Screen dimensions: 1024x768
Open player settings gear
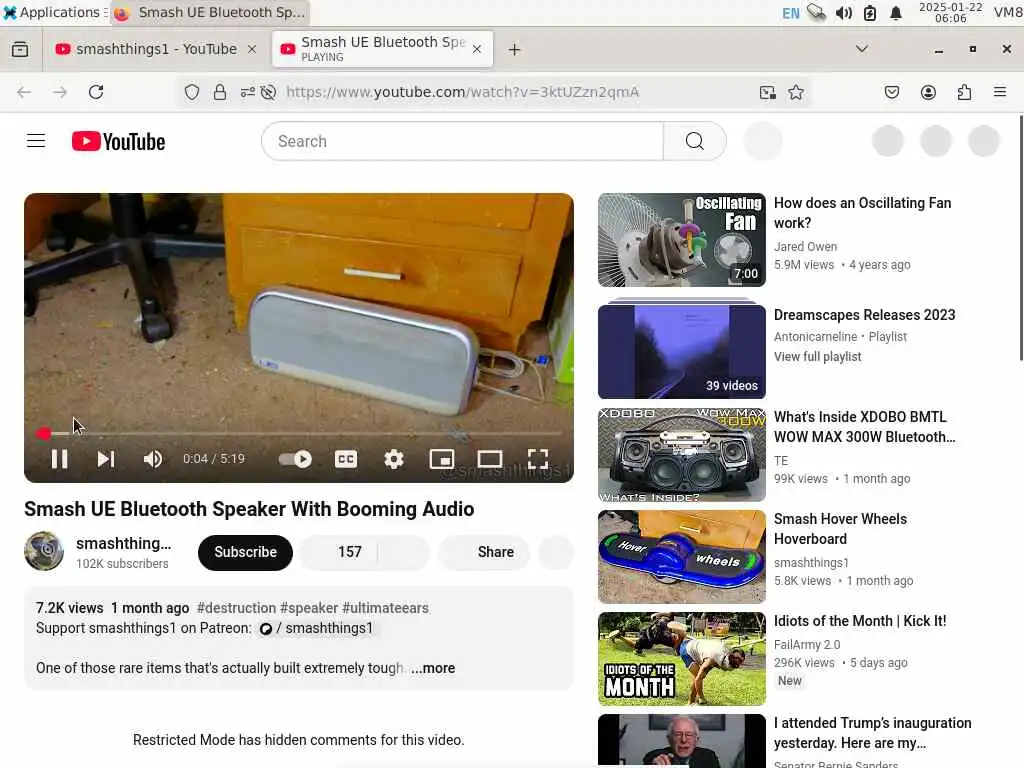pyautogui.click(x=394, y=459)
